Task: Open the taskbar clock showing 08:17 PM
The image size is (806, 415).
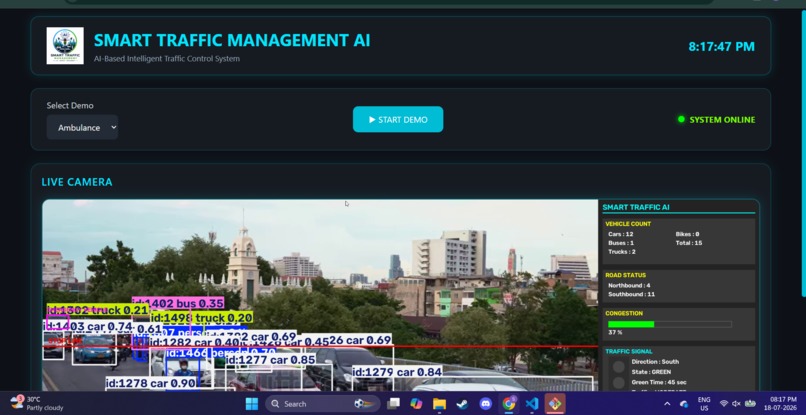Action: (x=780, y=404)
